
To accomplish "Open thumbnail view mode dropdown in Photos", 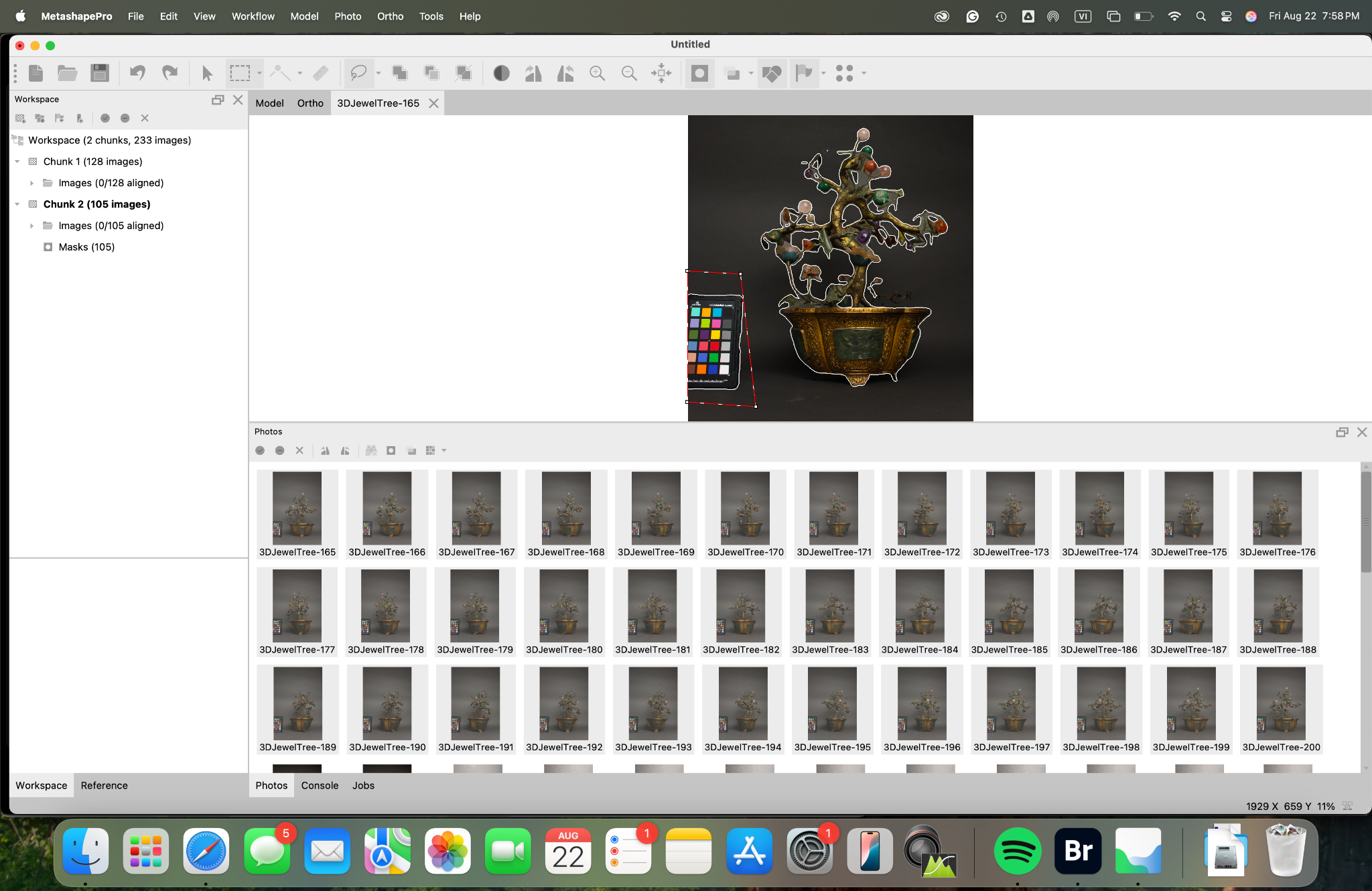I will pyautogui.click(x=443, y=451).
